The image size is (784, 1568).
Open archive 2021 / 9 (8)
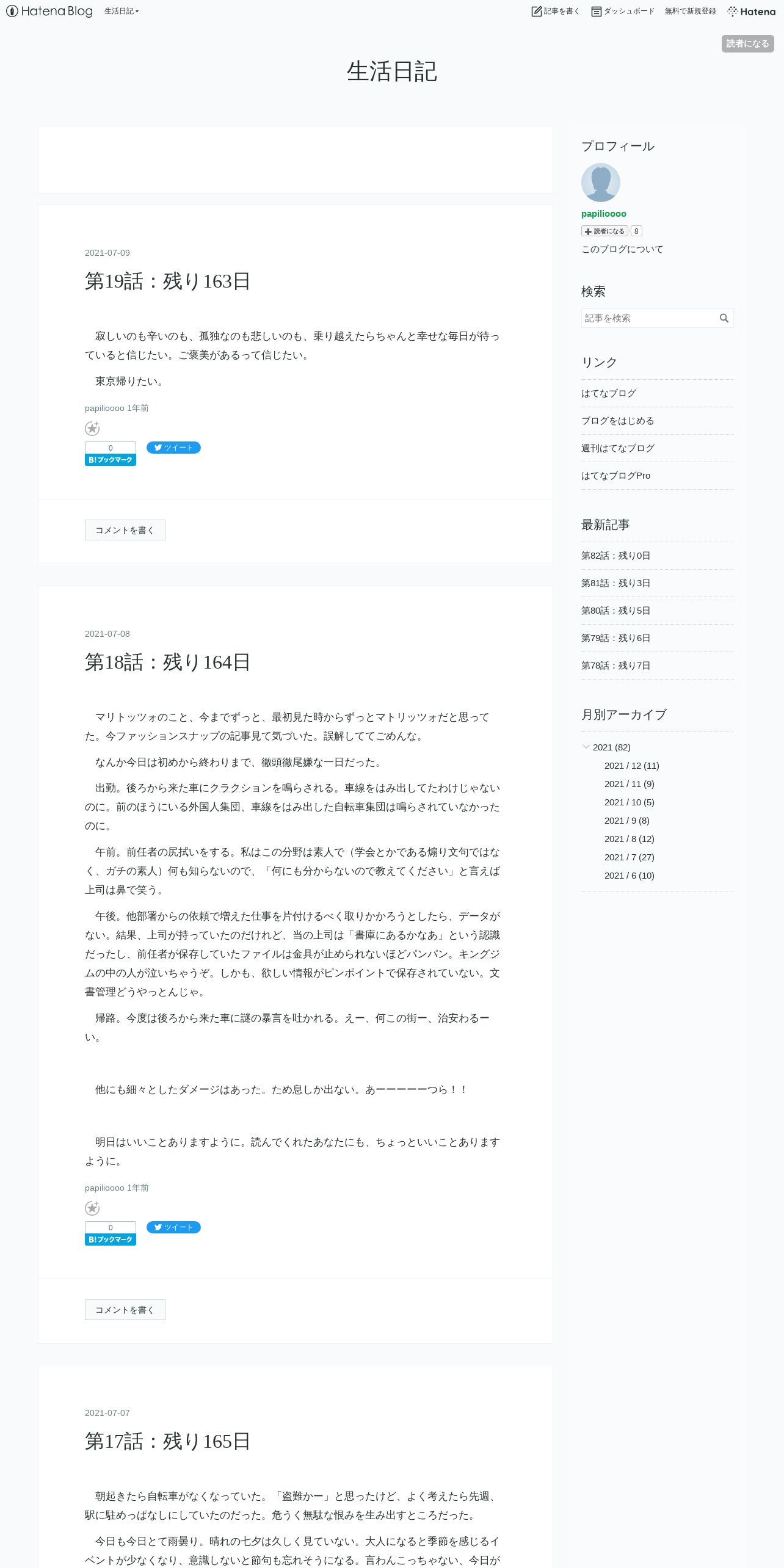(x=627, y=821)
